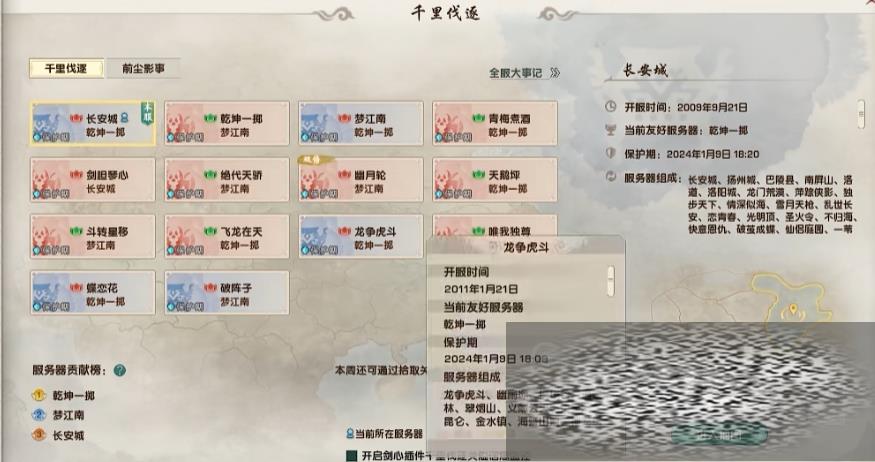Screen dimensions: 875x462
Task: Click the server composition icon beside 服务器组成
Action: [x=611, y=177]
